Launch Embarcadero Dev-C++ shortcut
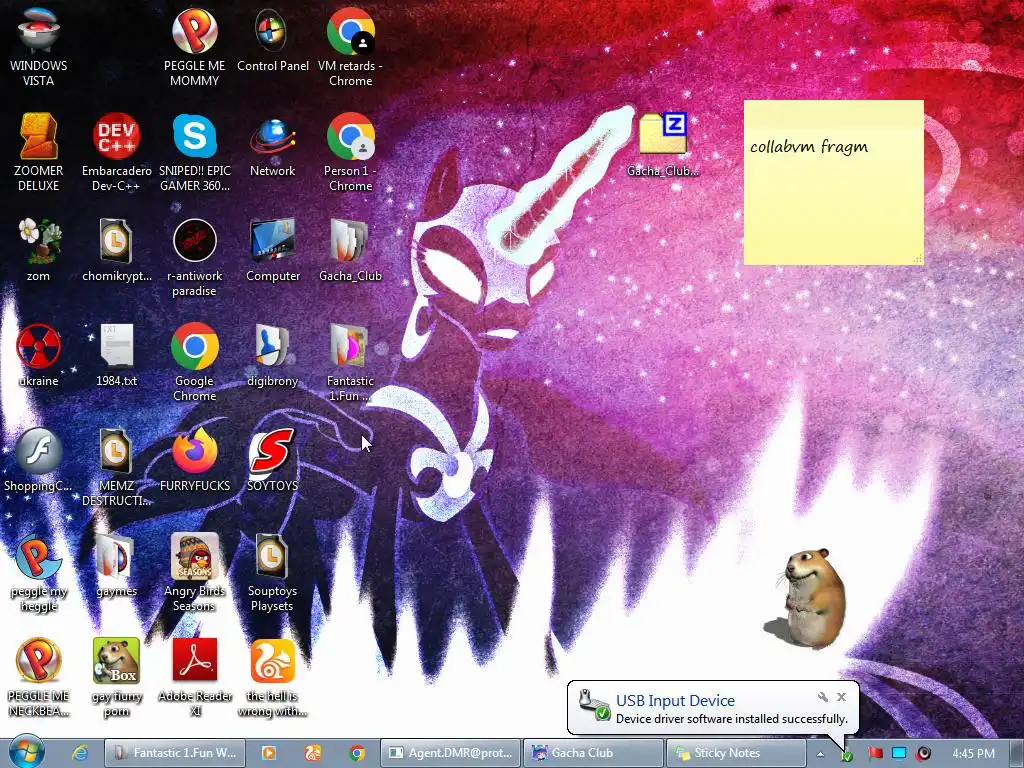Image resolution: width=1024 pixels, height=768 pixels. pyautogui.click(x=117, y=152)
